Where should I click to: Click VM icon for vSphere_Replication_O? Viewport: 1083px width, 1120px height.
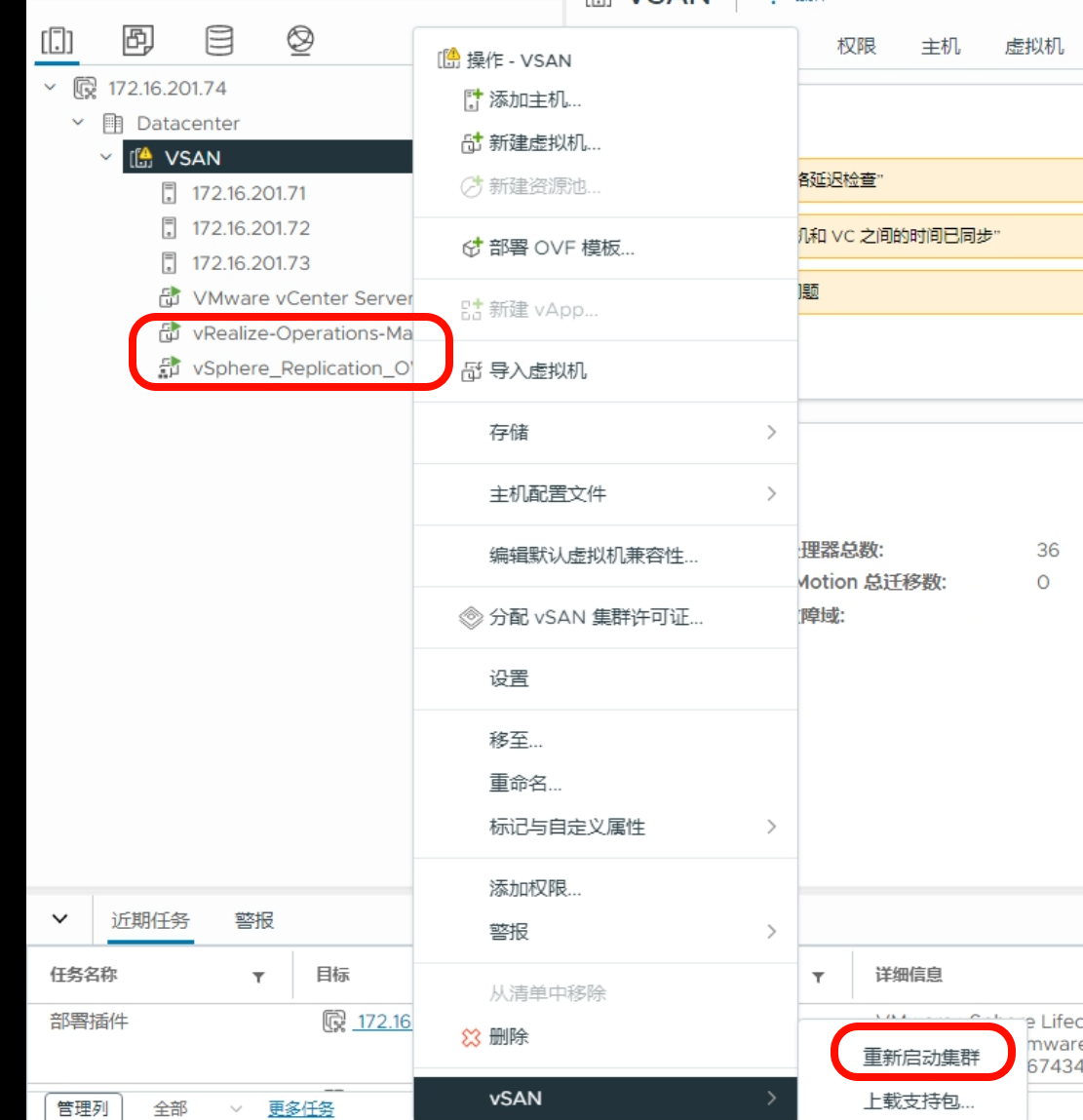170,367
